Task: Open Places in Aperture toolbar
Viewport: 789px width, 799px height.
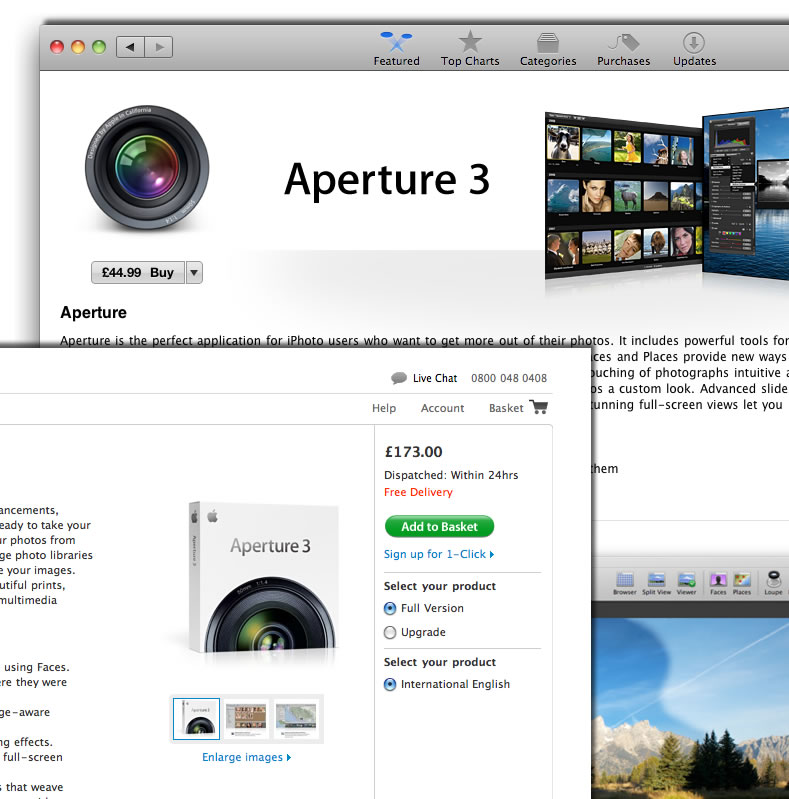Action: pos(742,583)
